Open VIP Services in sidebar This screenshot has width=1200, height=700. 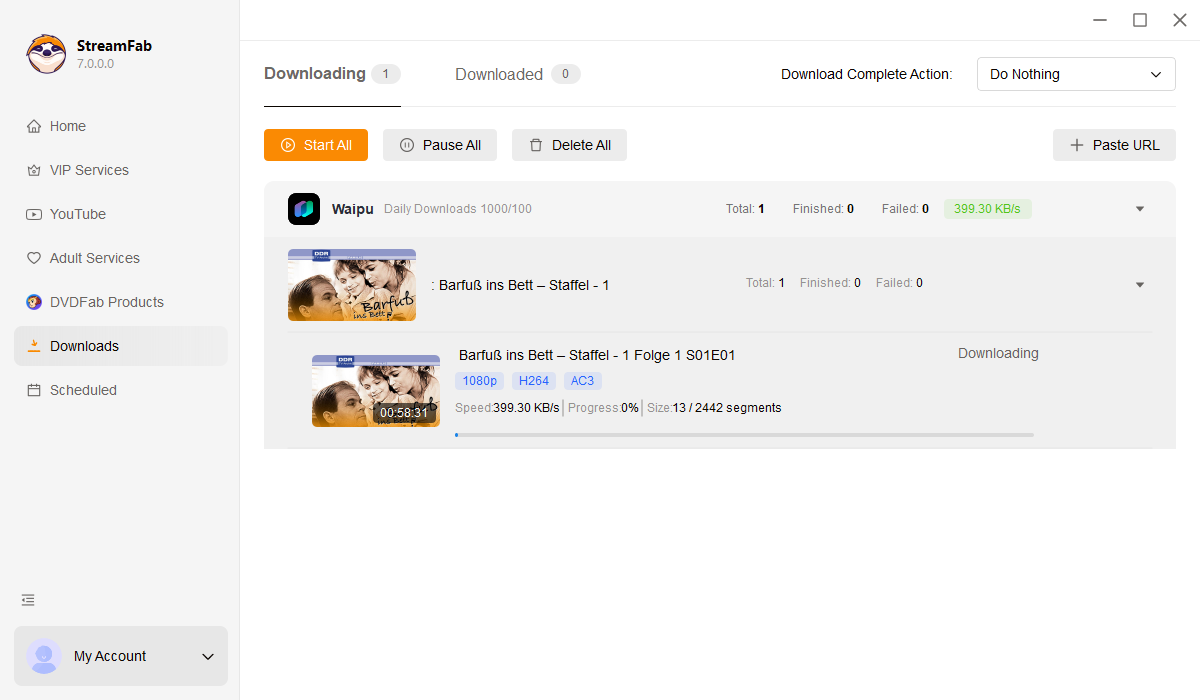point(89,170)
